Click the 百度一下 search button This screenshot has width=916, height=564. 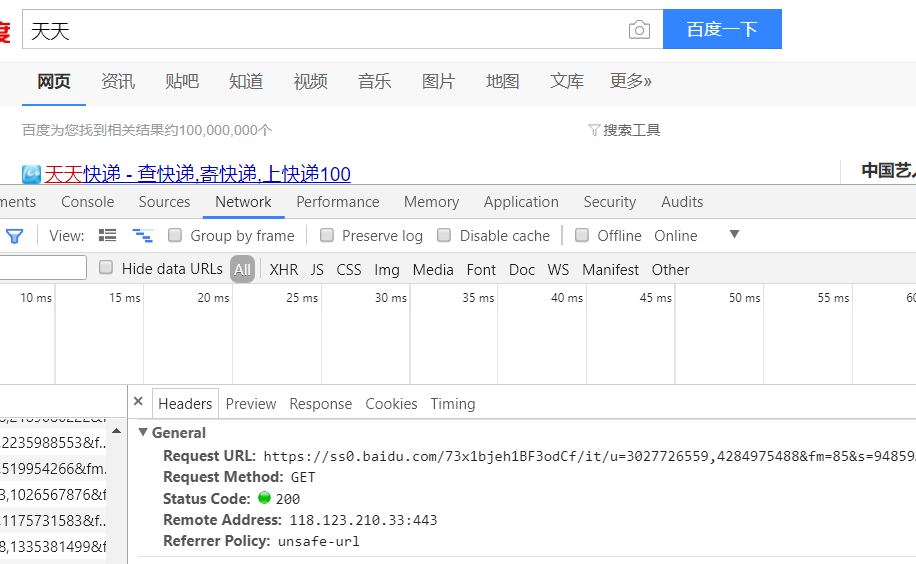722,29
